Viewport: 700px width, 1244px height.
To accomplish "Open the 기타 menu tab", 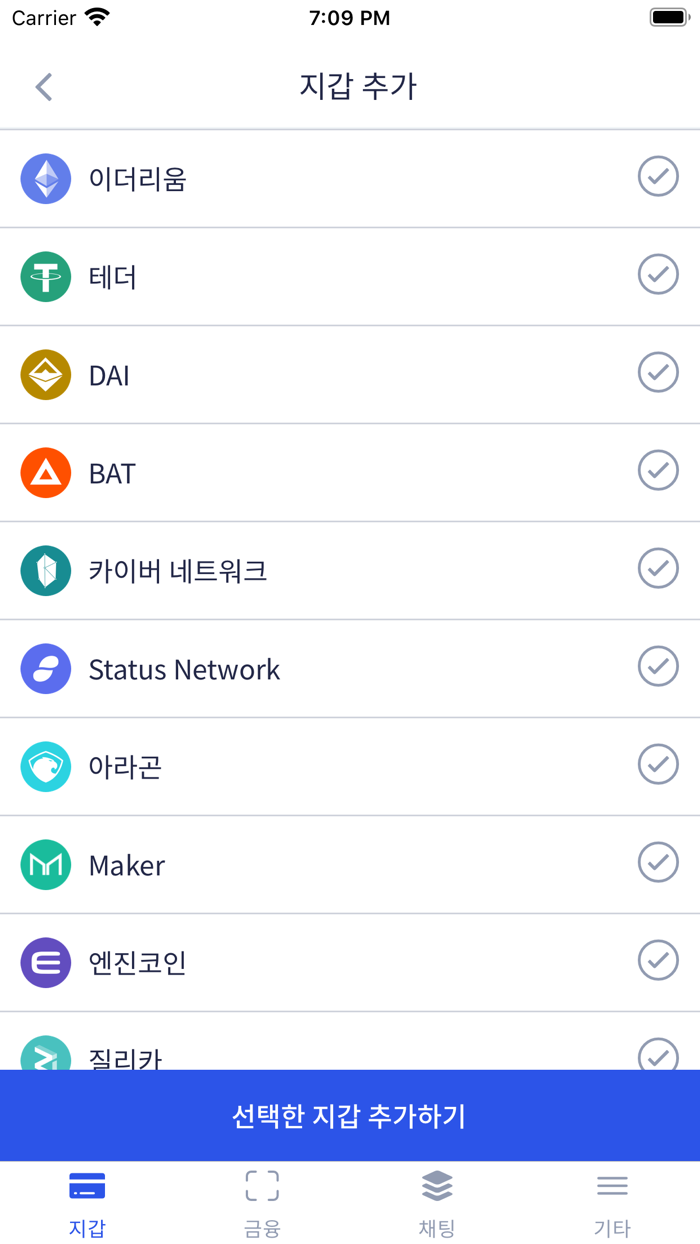I will pos(612,1203).
